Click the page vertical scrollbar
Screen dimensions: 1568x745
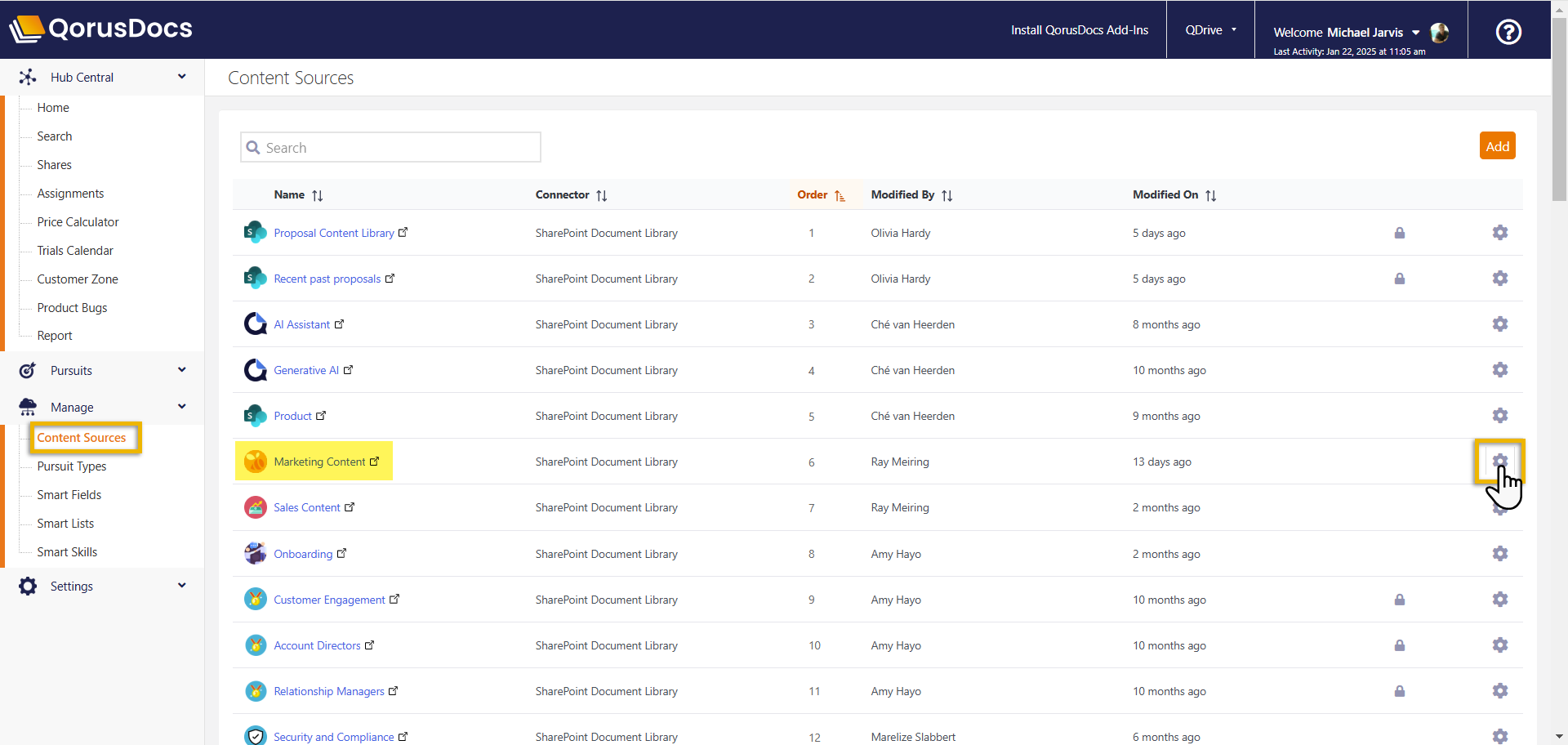coord(1559,110)
